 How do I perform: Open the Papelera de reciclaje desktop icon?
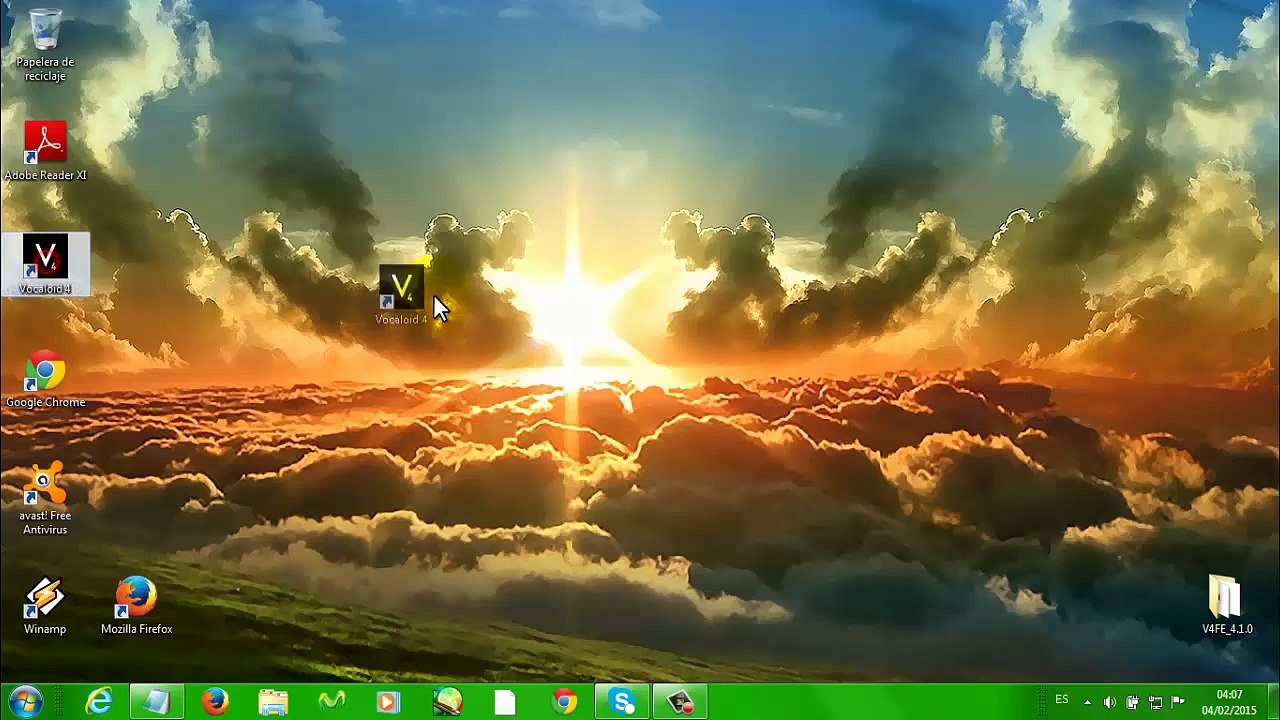click(45, 45)
